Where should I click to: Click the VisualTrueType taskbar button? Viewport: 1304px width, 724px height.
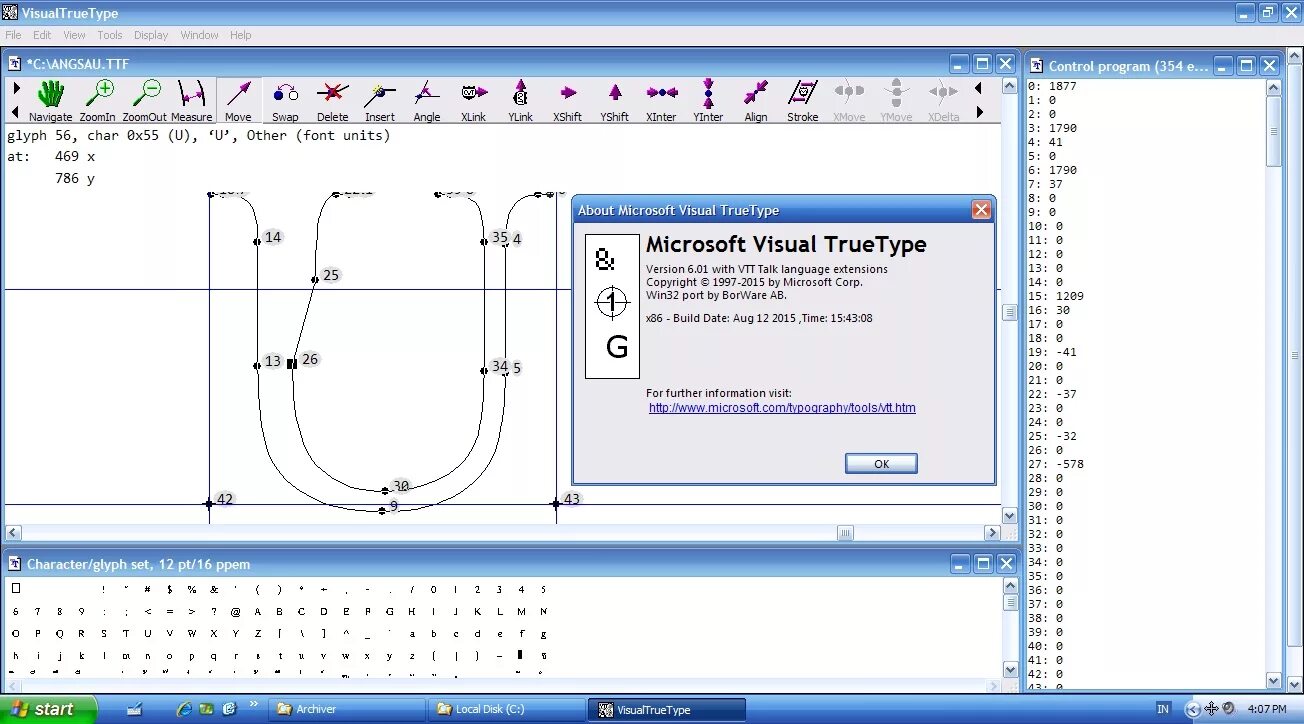point(667,709)
